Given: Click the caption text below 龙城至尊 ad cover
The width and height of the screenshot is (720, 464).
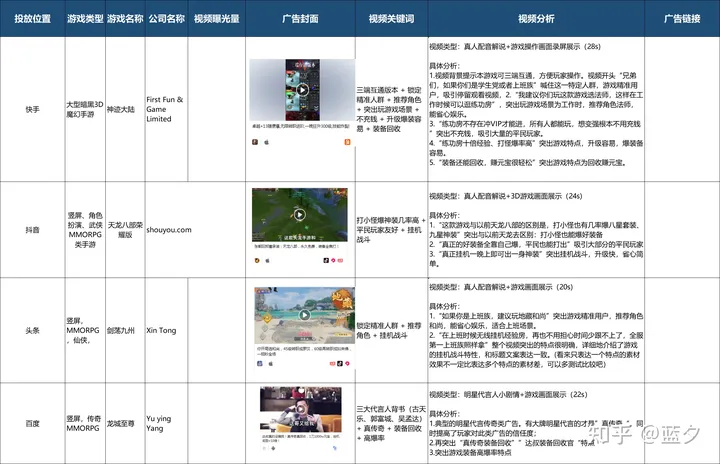Looking at the screenshot, I should [301, 438].
